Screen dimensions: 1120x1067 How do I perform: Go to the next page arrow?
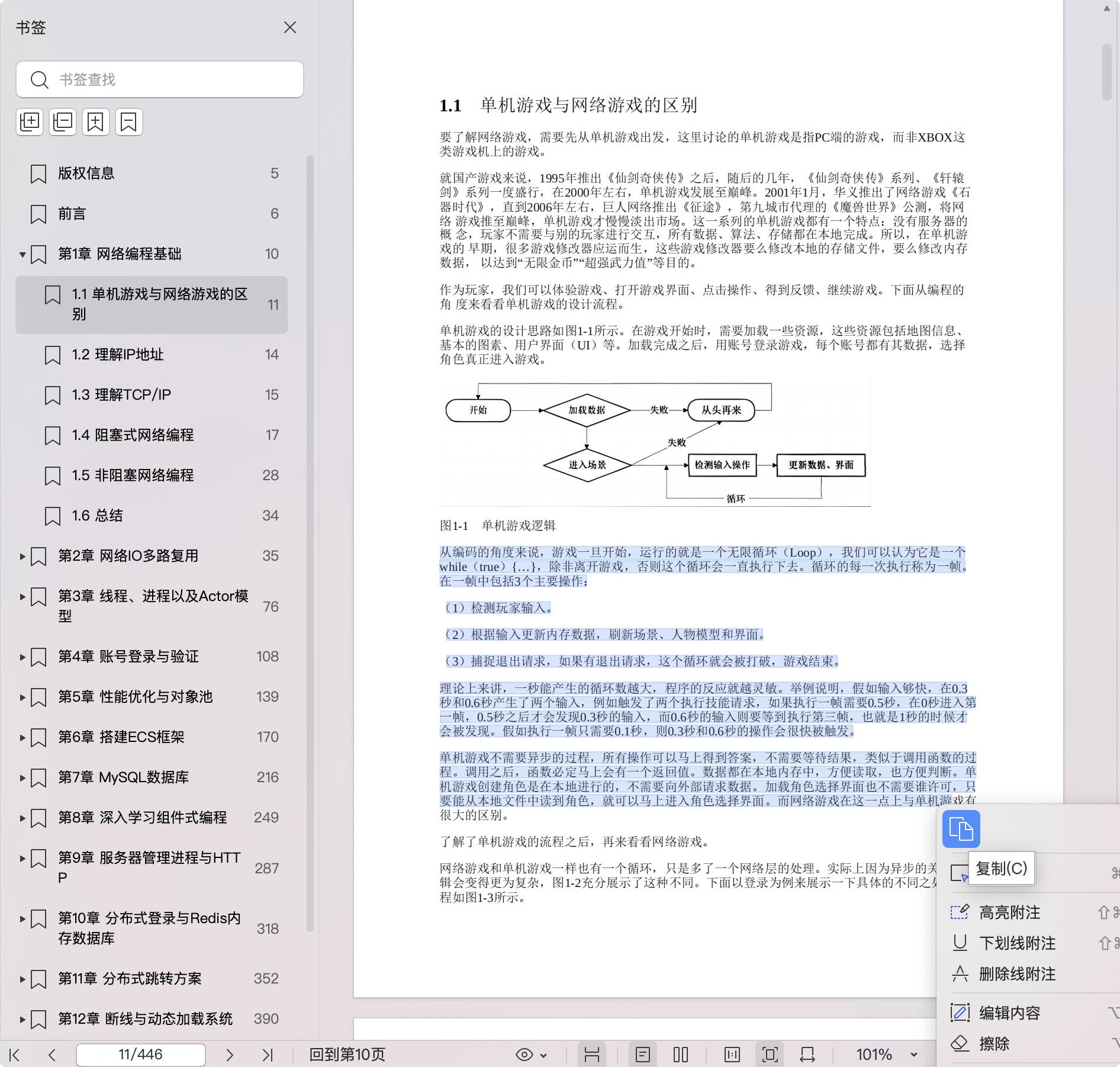tap(230, 1055)
